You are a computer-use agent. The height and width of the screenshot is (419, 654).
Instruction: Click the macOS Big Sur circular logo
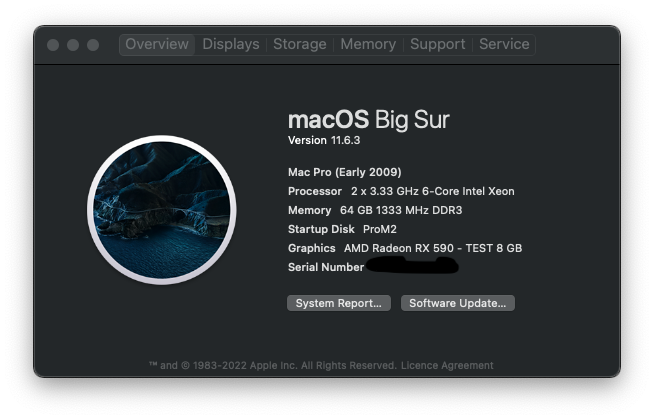pos(160,210)
